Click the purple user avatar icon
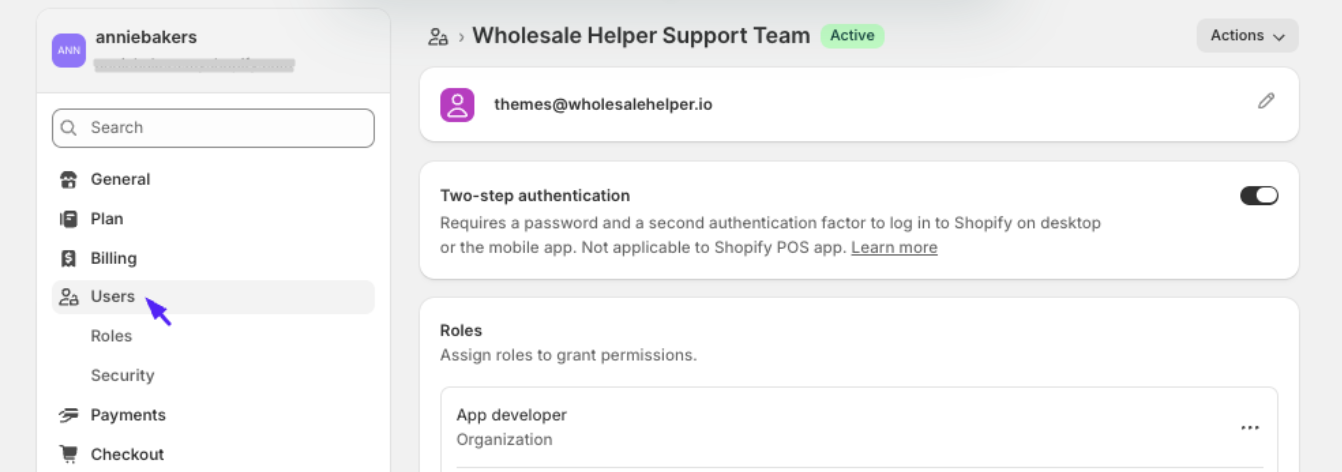 coord(457,104)
